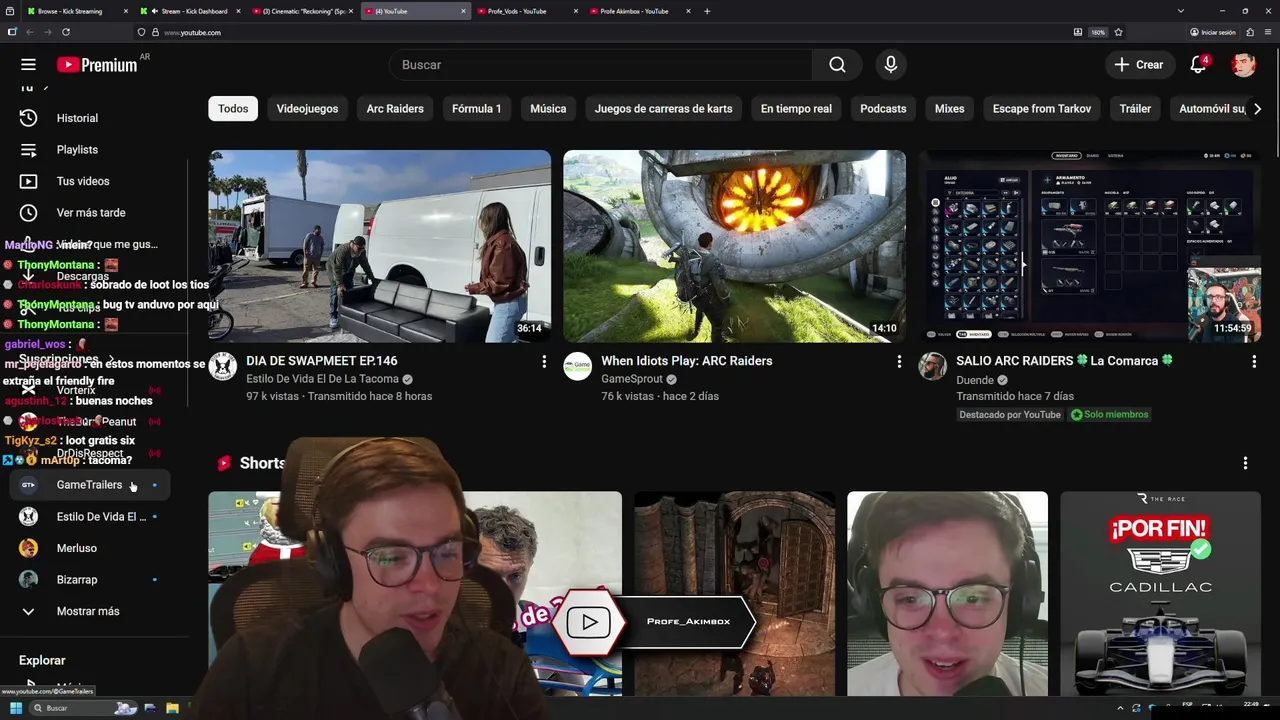Viewport: 1280px width, 720px height.
Task: Switch to Stream - Kick Dashboard tab
Action: tap(190, 11)
